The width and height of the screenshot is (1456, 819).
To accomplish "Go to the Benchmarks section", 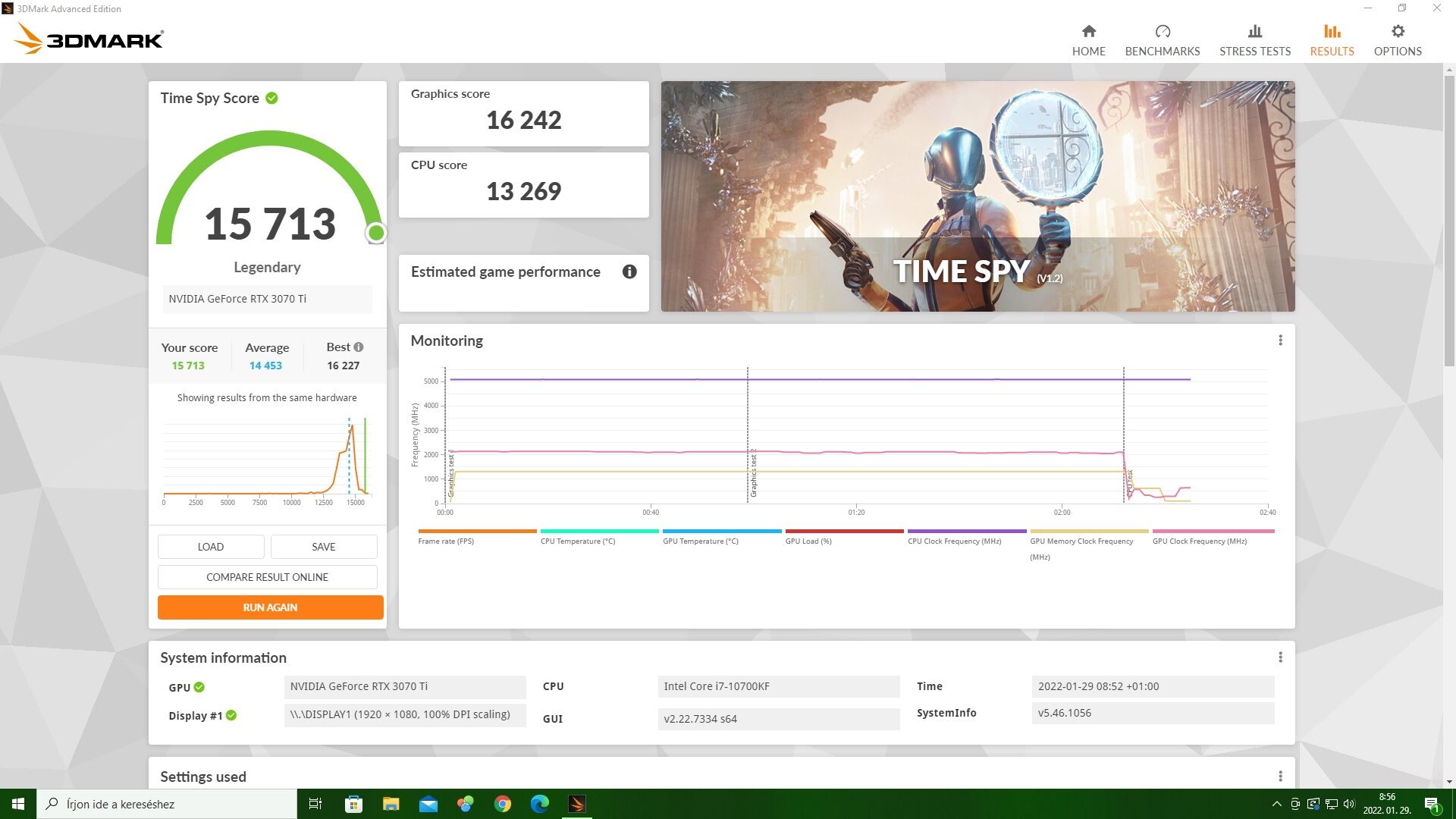I will pyautogui.click(x=1162, y=39).
